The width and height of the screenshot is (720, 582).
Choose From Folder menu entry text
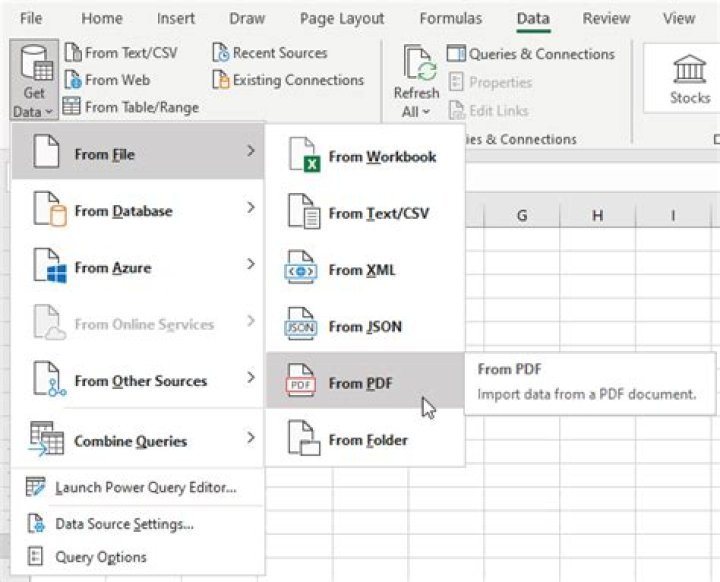pos(368,440)
